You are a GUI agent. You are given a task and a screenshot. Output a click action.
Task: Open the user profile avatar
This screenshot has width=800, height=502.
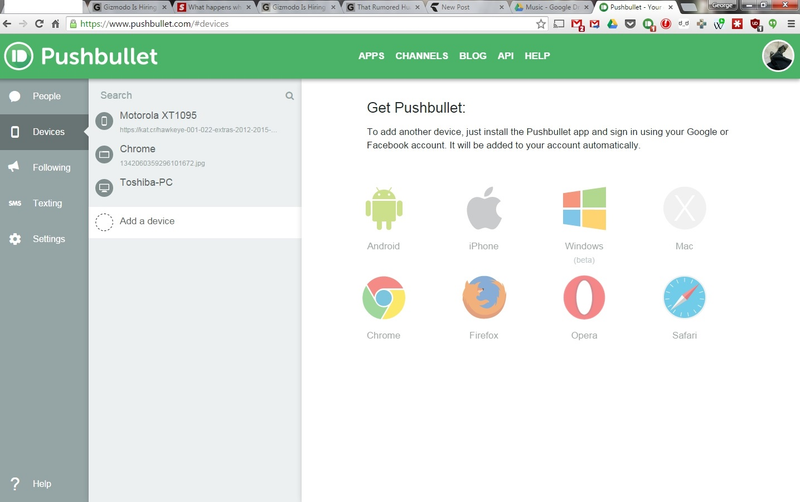(x=778, y=56)
